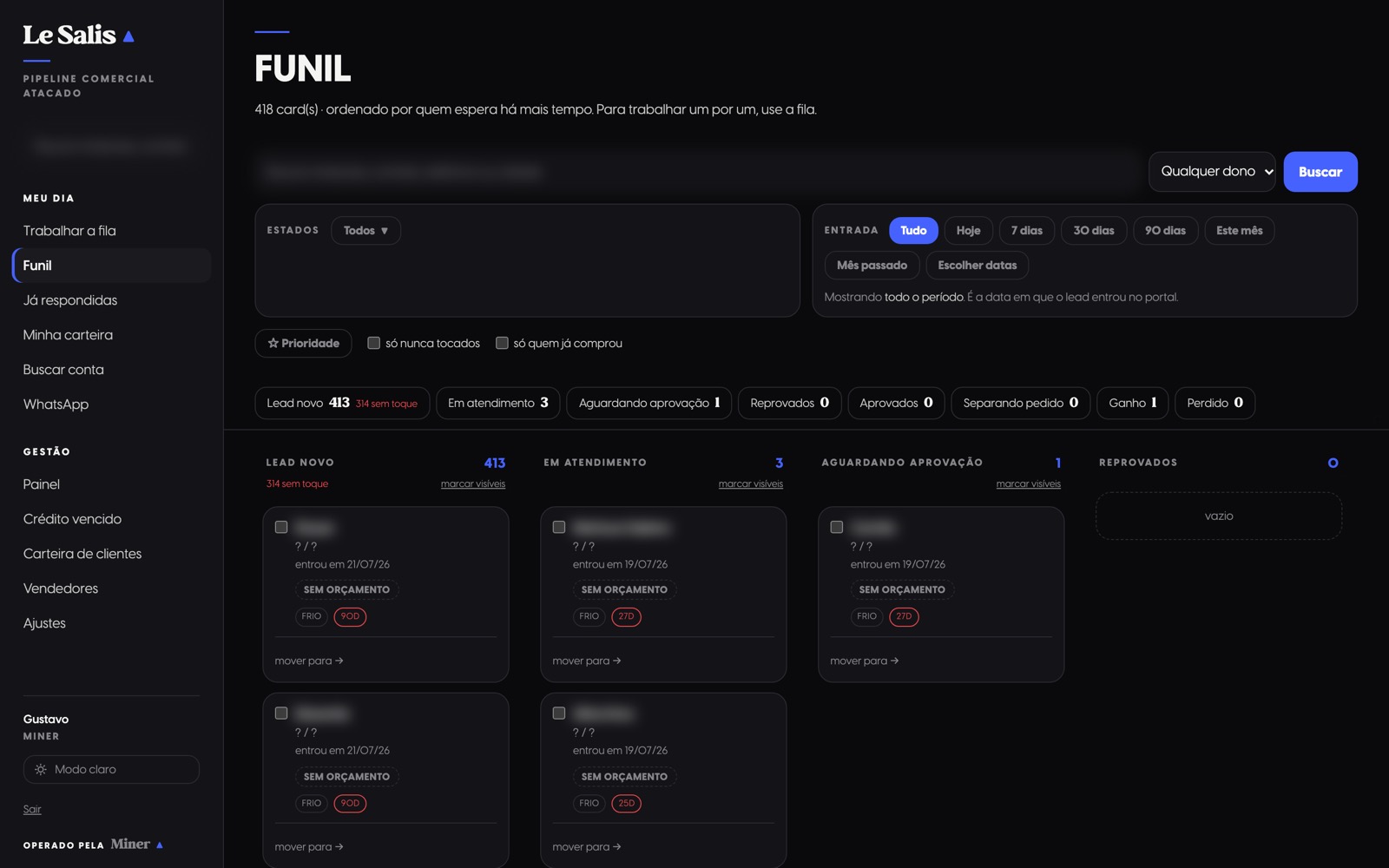The image size is (1389, 868).
Task: Open Trabalhar a fila in sidebar
Action: pyautogui.click(x=111, y=231)
